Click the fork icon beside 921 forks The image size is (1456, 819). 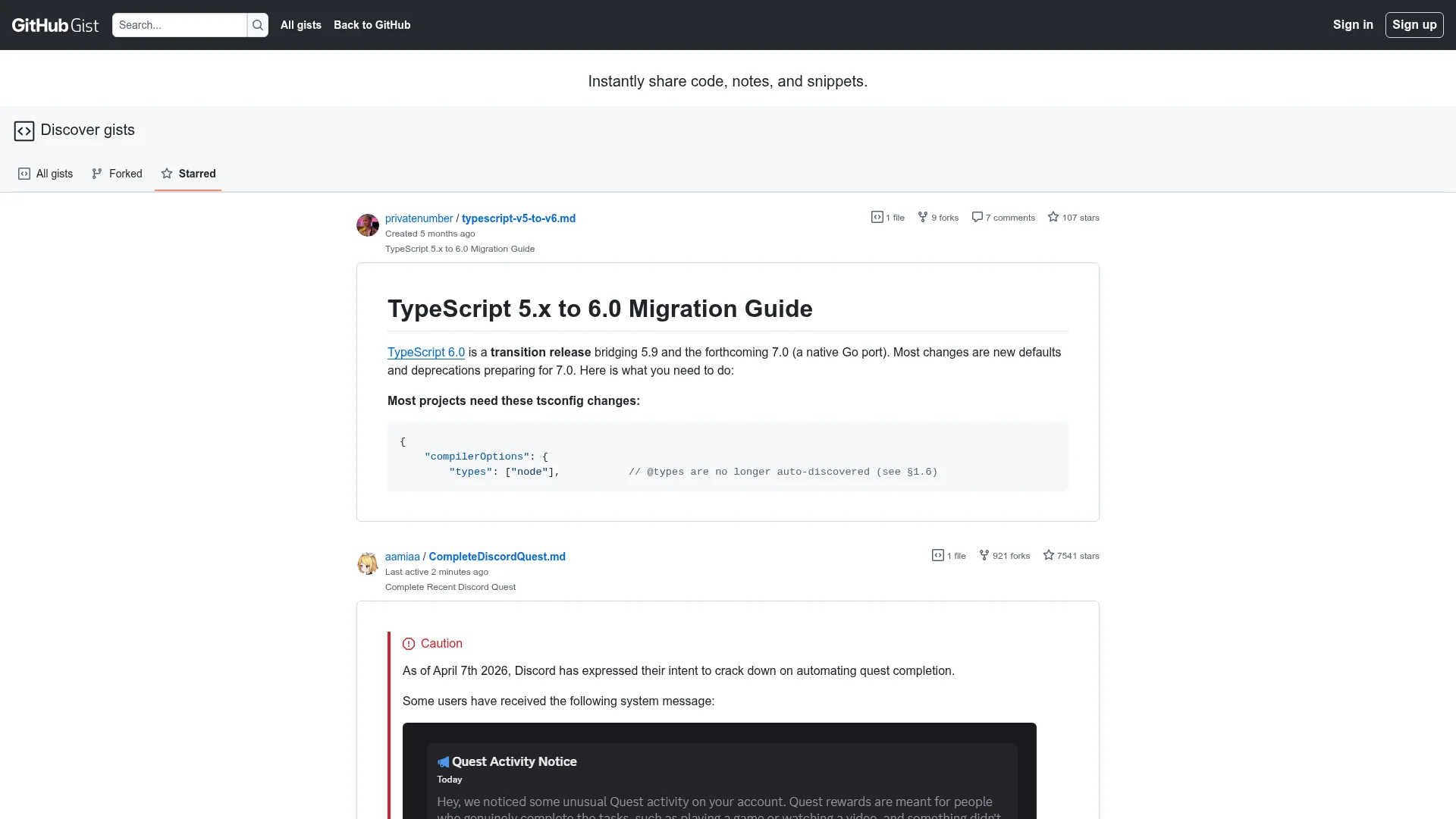pos(984,555)
